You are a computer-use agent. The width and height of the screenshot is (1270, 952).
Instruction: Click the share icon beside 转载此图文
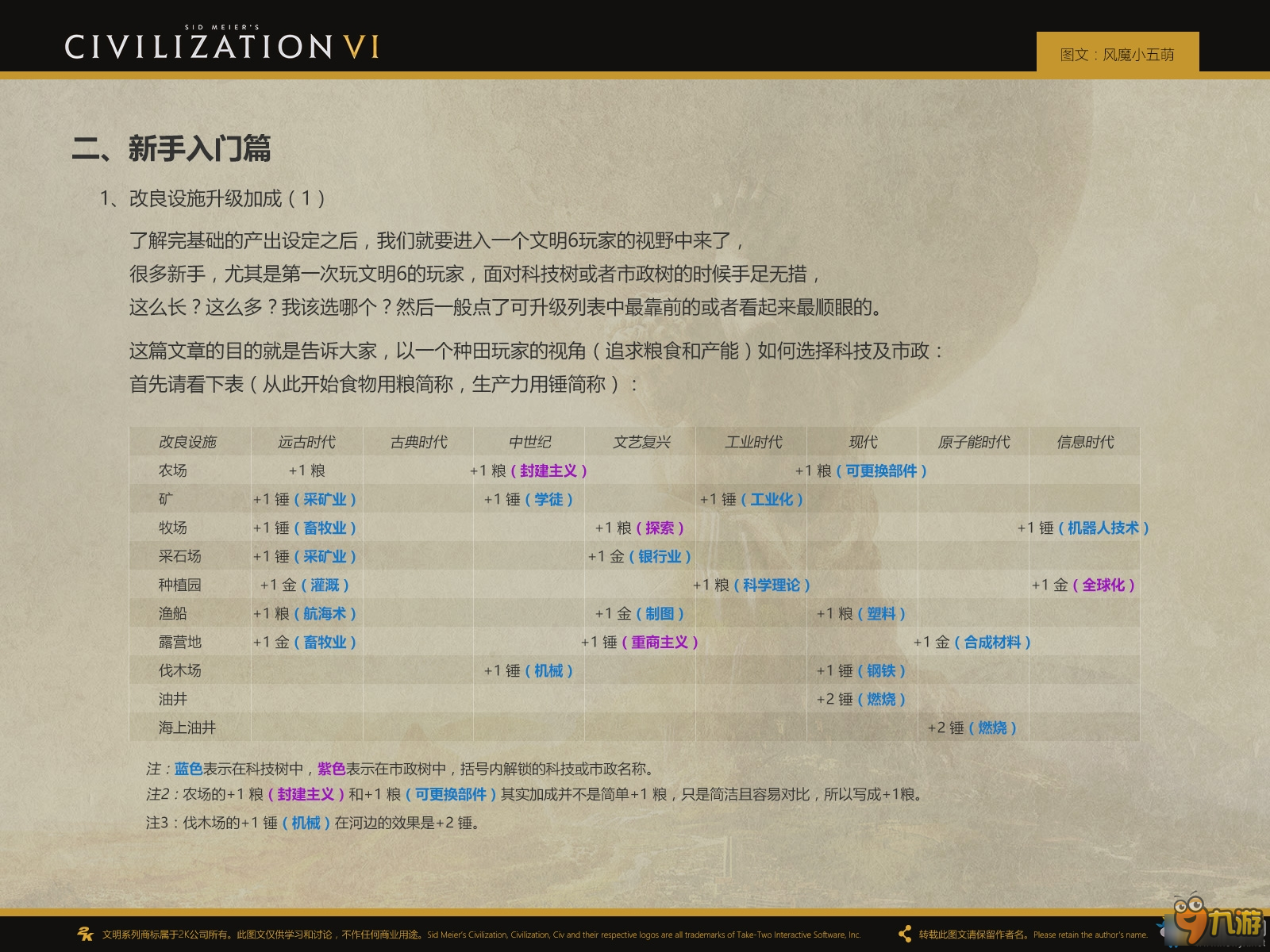[904, 934]
